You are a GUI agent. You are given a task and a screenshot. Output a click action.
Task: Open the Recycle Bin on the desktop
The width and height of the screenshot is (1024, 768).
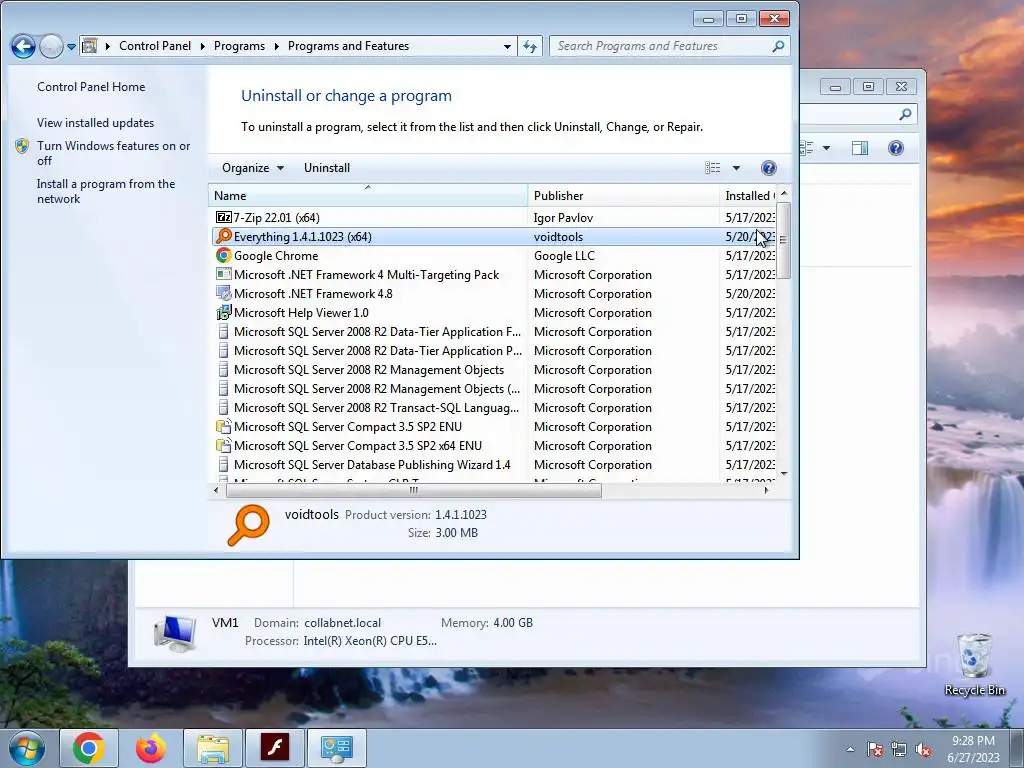(974, 664)
